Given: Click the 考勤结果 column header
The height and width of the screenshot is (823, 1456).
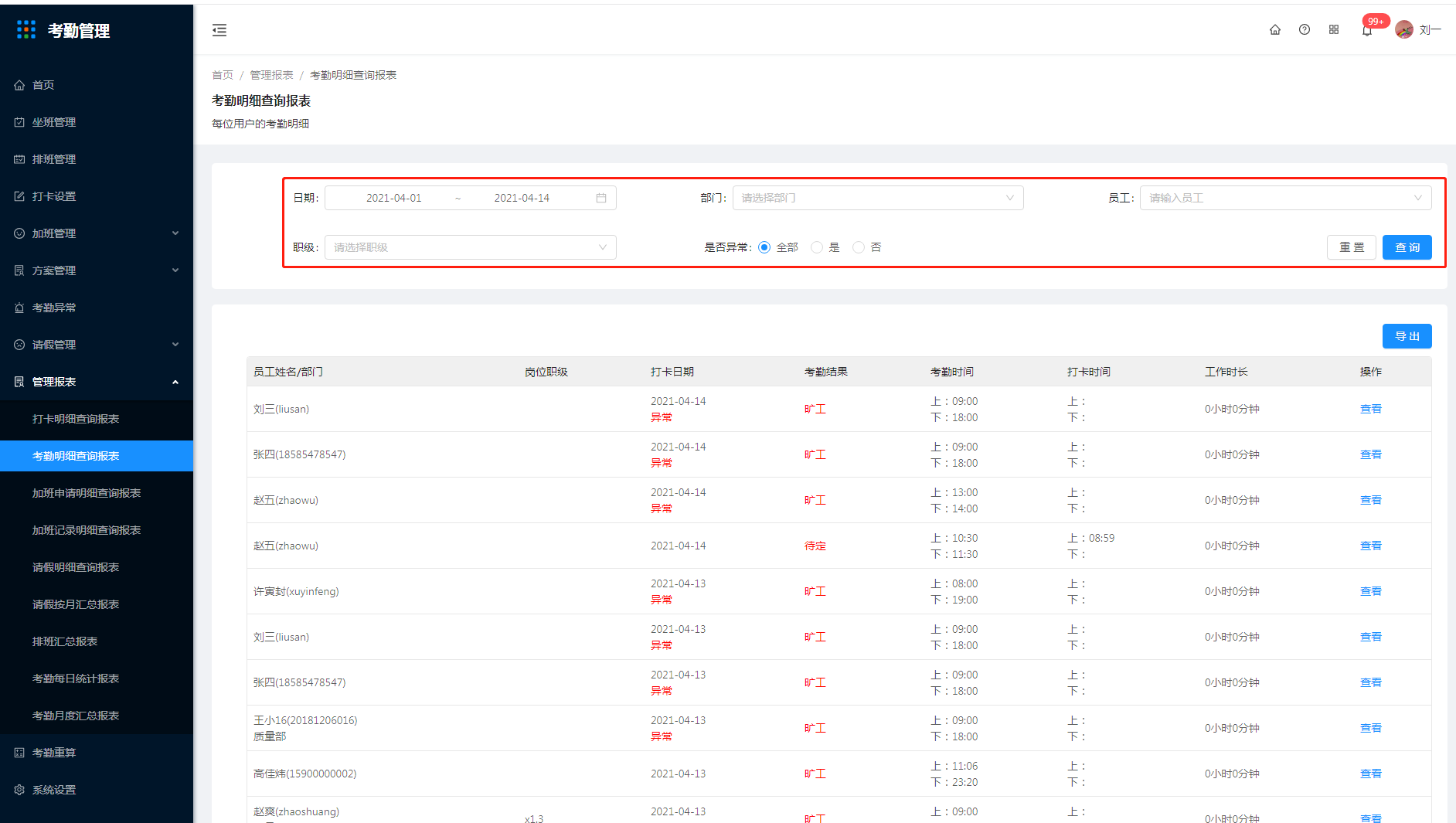Looking at the screenshot, I should (x=826, y=372).
